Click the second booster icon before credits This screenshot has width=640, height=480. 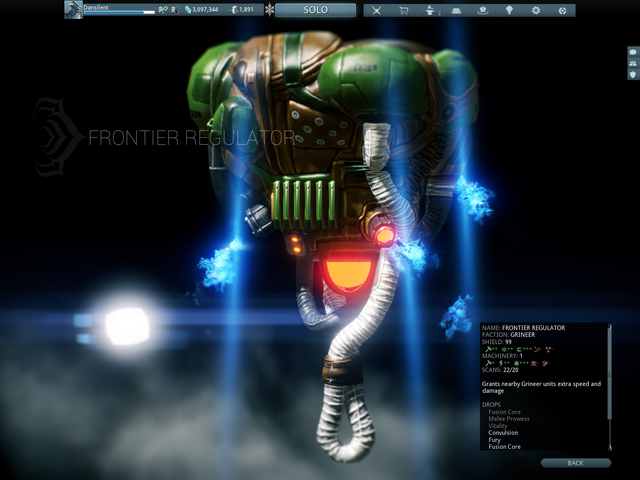tap(174, 9)
